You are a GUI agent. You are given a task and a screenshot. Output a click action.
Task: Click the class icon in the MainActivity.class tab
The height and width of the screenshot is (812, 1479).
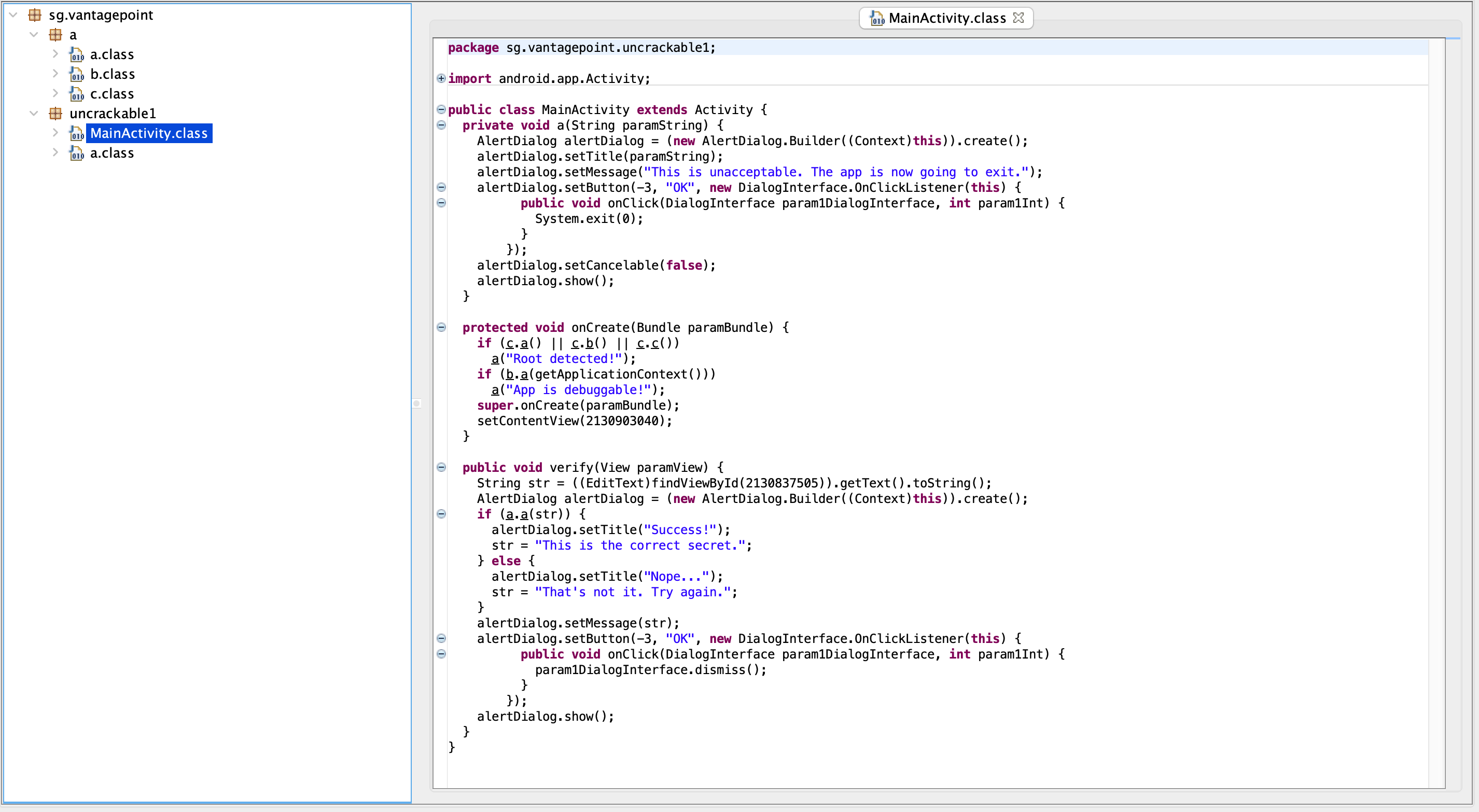(x=877, y=18)
